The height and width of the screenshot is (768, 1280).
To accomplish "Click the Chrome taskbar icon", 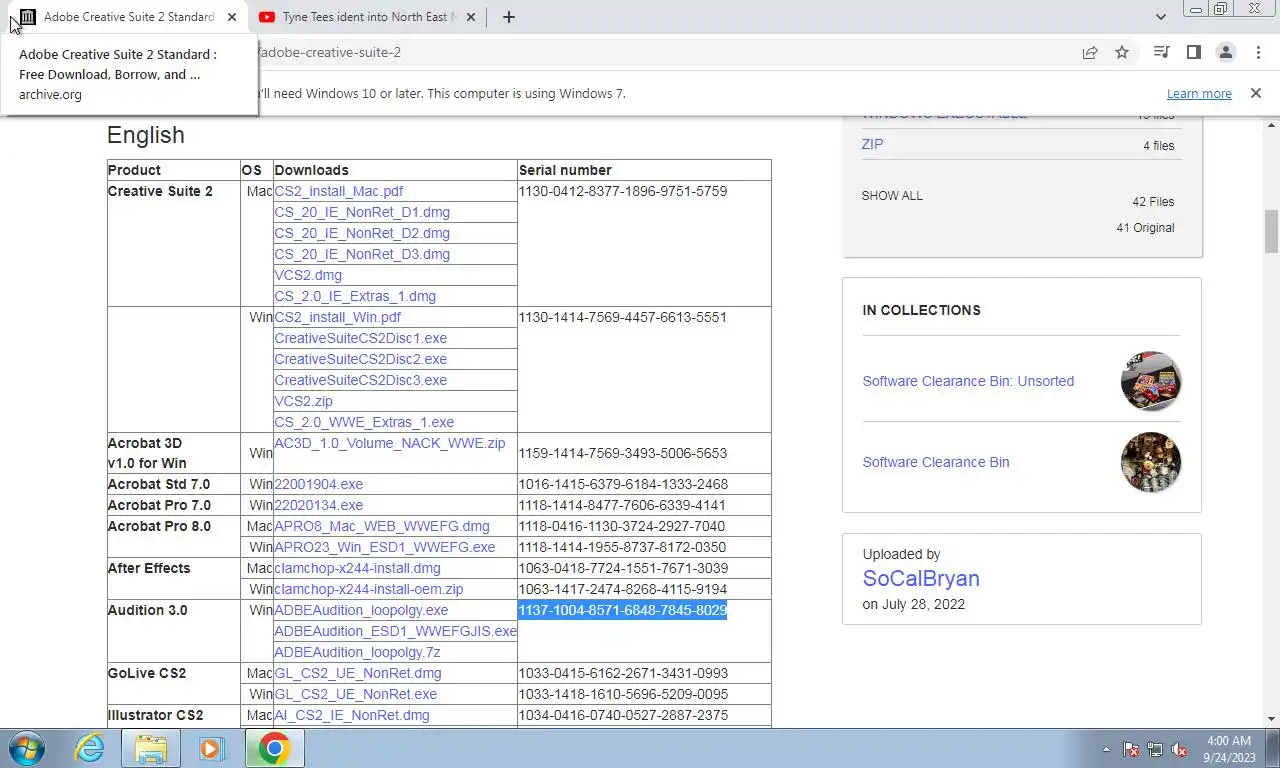I will coord(274,748).
